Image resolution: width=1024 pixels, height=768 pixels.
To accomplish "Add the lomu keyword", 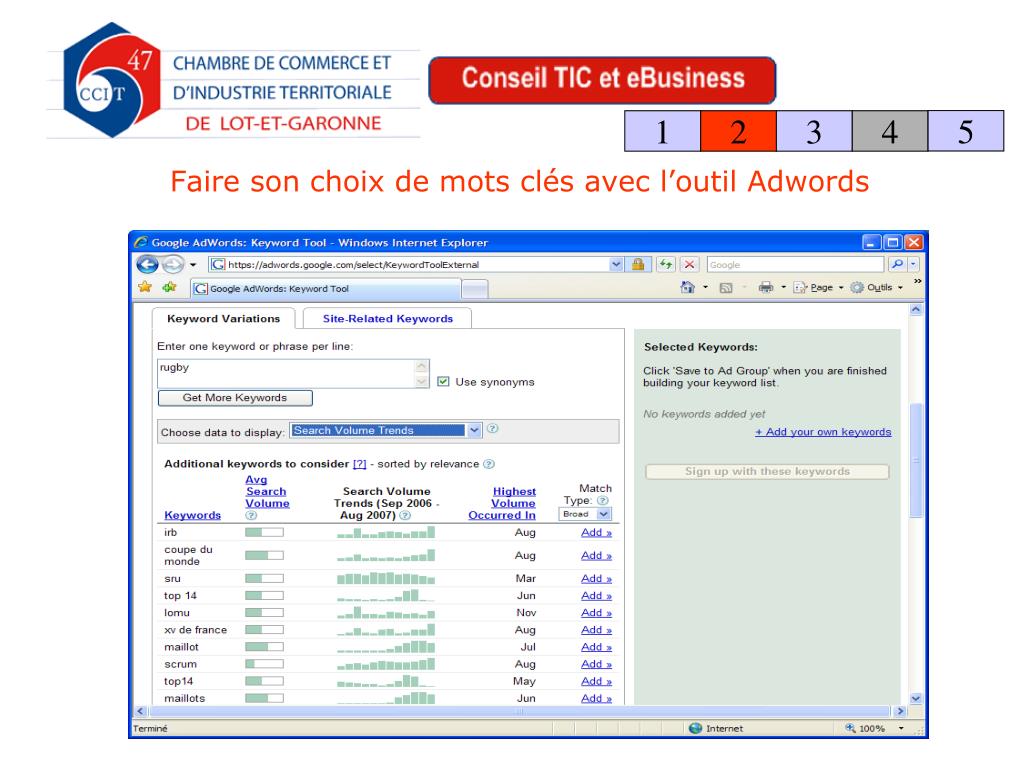I will 596,613.
